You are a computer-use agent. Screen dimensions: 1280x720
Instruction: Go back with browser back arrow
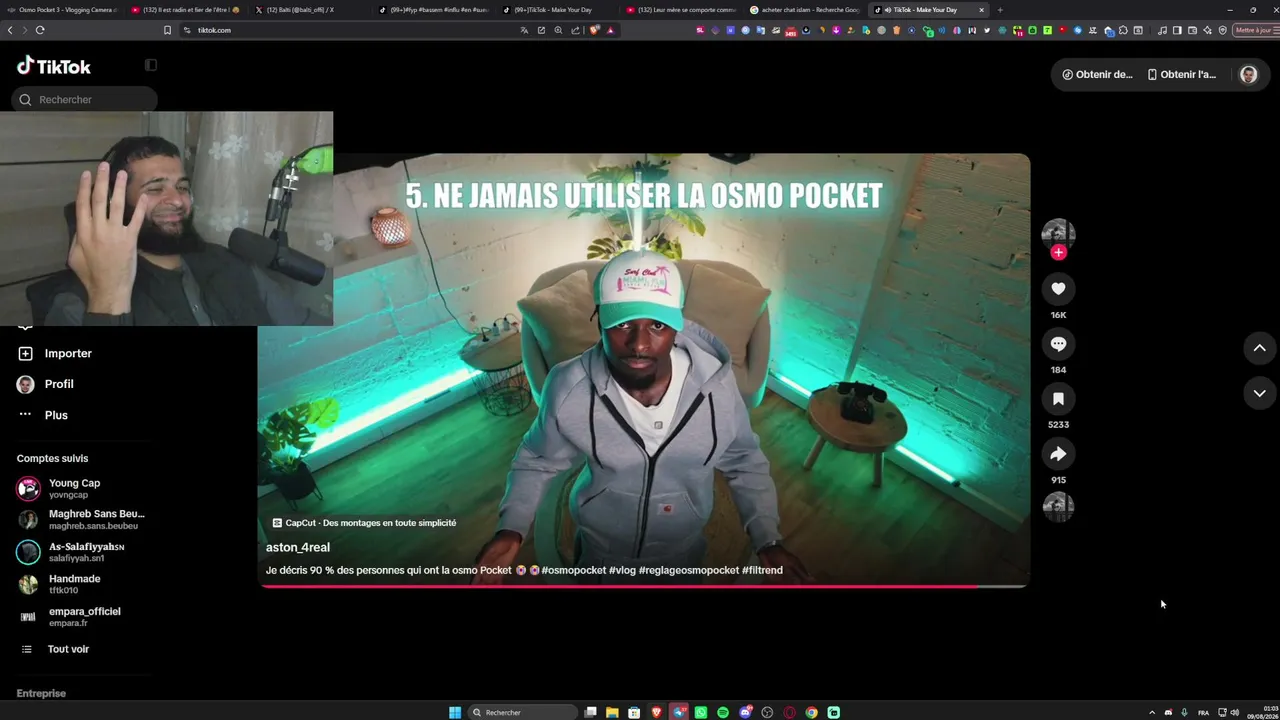(x=10, y=30)
